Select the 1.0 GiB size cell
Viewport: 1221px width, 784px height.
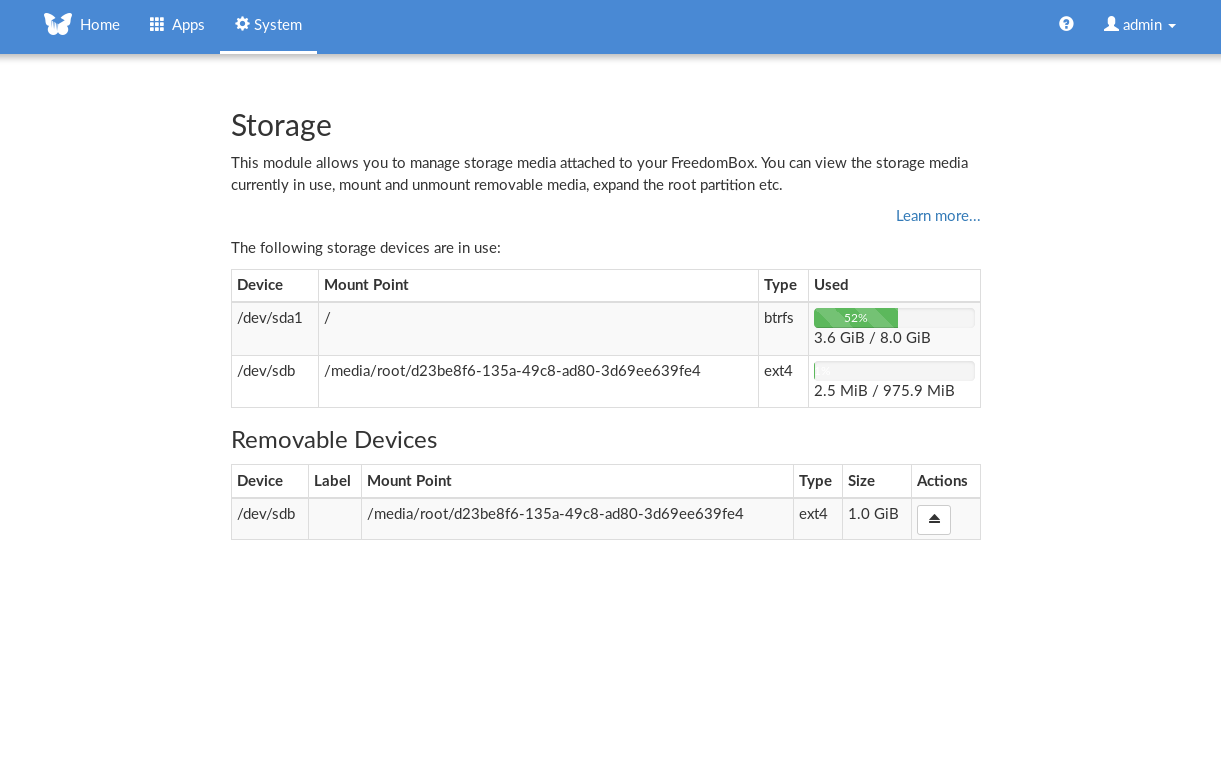(x=873, y=514)
